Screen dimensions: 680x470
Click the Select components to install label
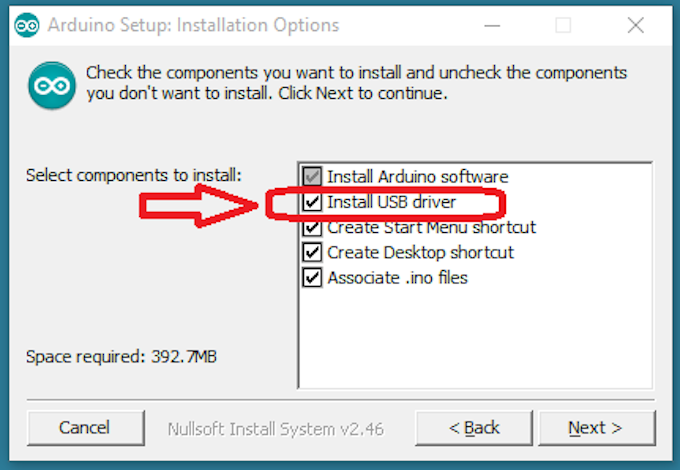click(133, 175)
